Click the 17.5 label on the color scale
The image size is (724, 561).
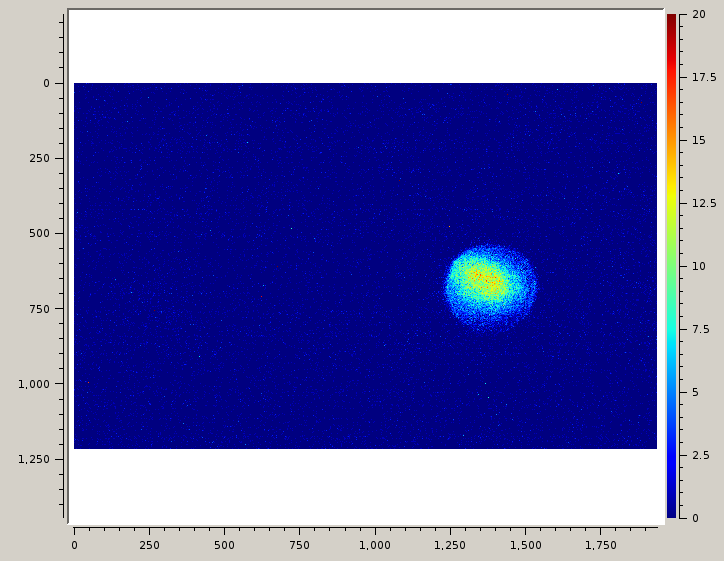(x=704, y=77)
